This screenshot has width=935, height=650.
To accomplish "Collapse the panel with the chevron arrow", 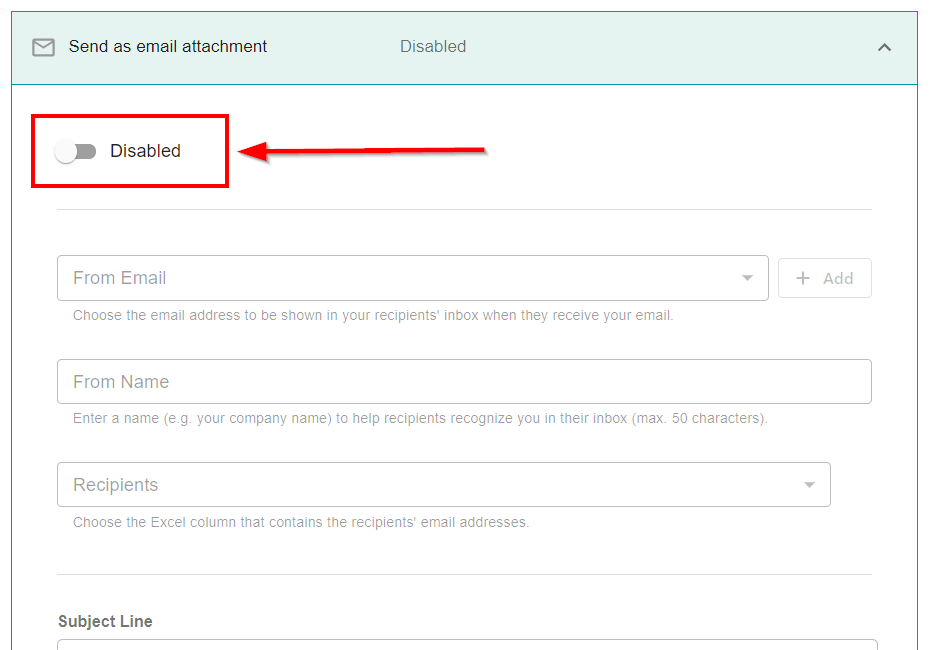I will coord(884,47).
